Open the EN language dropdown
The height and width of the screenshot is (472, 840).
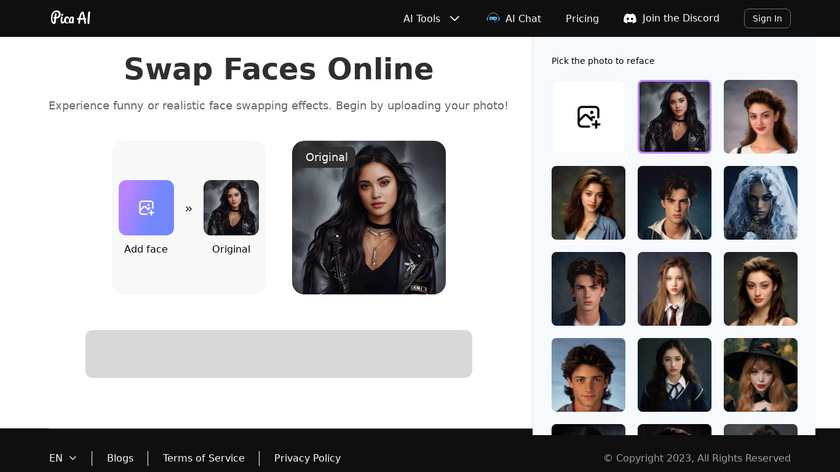pos(63,458)
